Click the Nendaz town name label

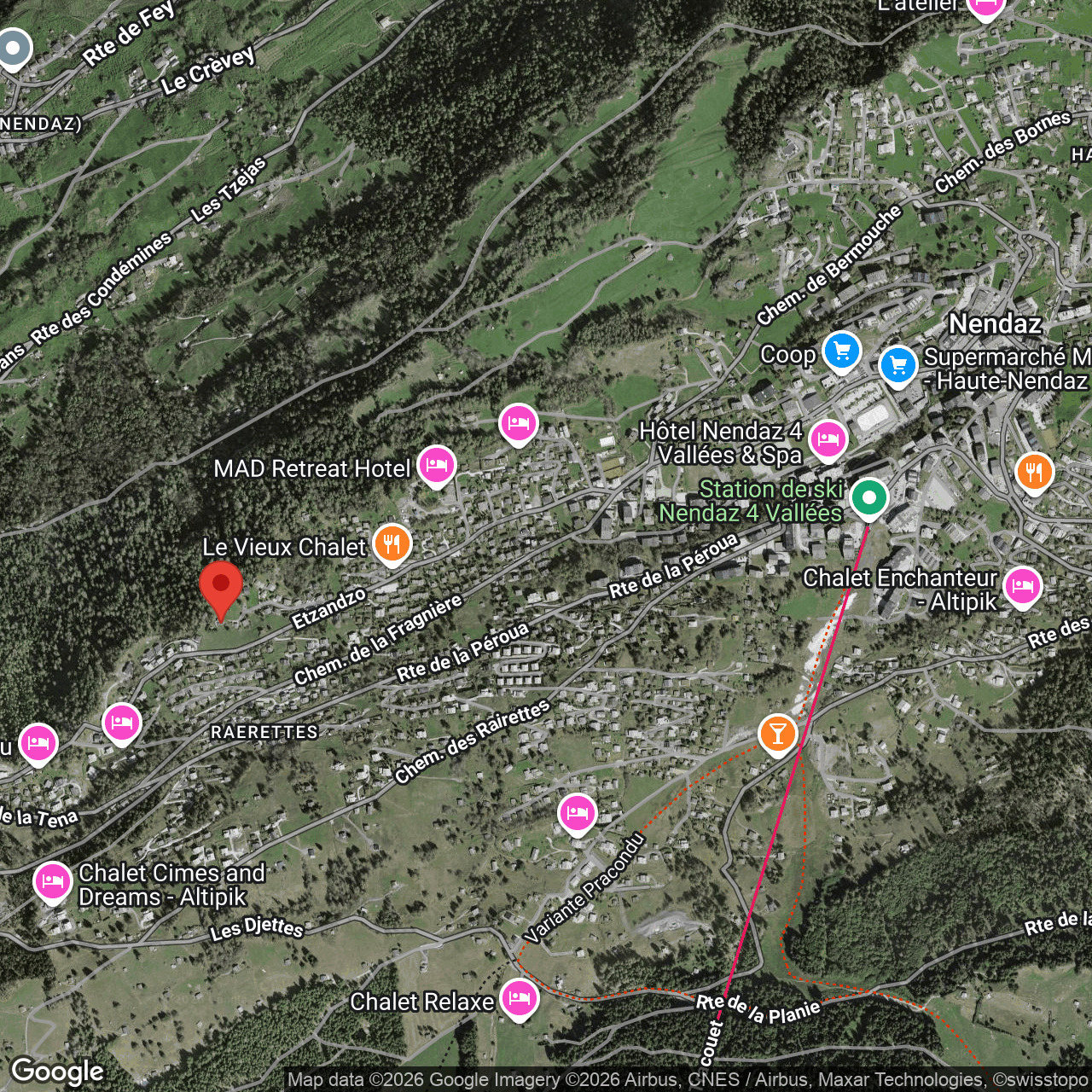pos(995,323)
